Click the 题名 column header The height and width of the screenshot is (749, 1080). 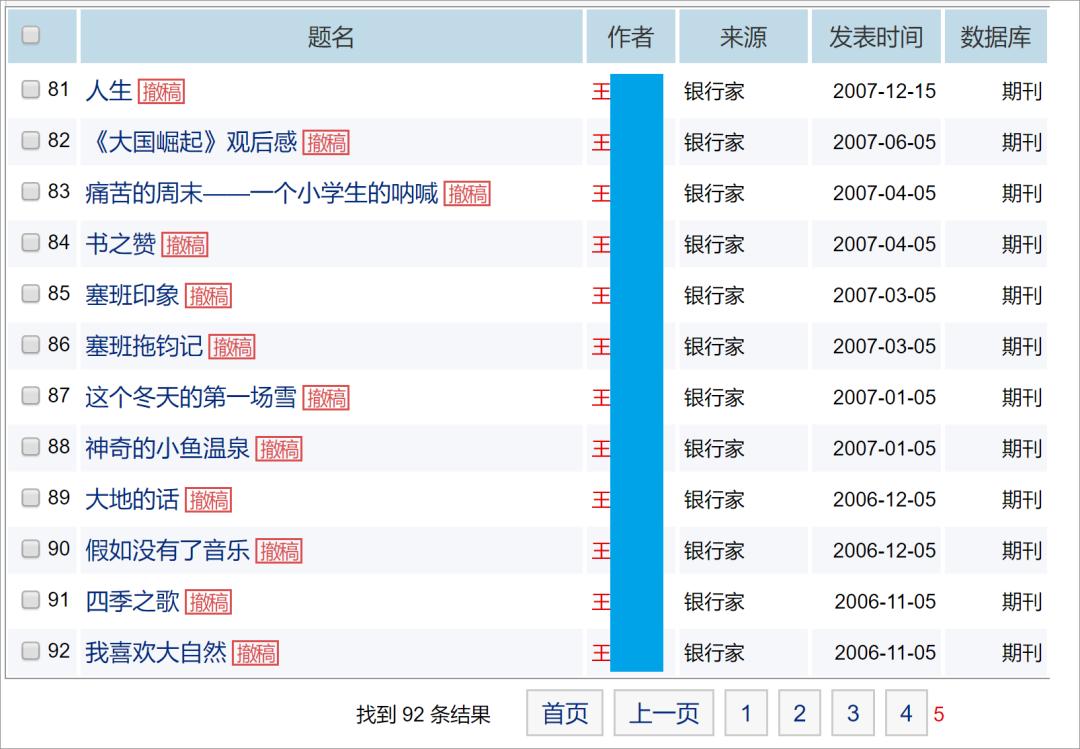[331, 37]
